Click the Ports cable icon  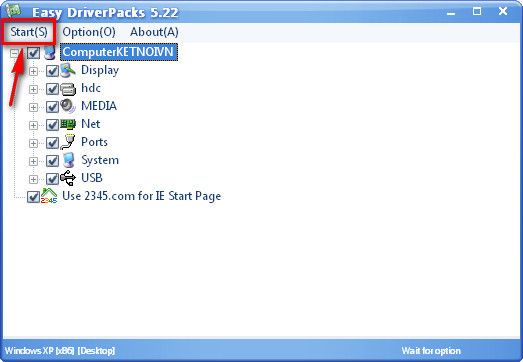point(68,142)
